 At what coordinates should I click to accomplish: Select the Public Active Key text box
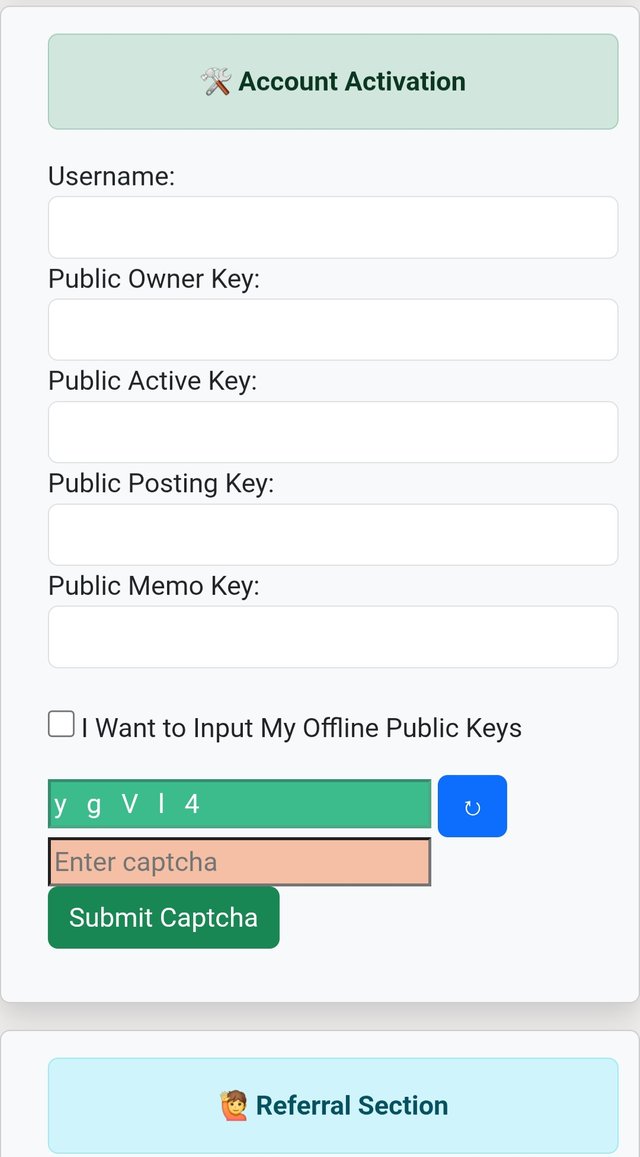point(333,432)
